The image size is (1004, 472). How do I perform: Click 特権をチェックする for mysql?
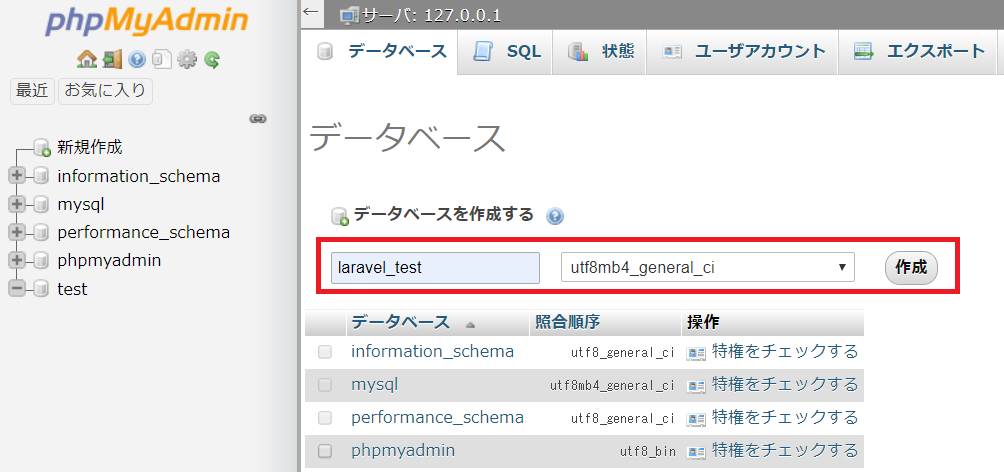tap(785, 385)
